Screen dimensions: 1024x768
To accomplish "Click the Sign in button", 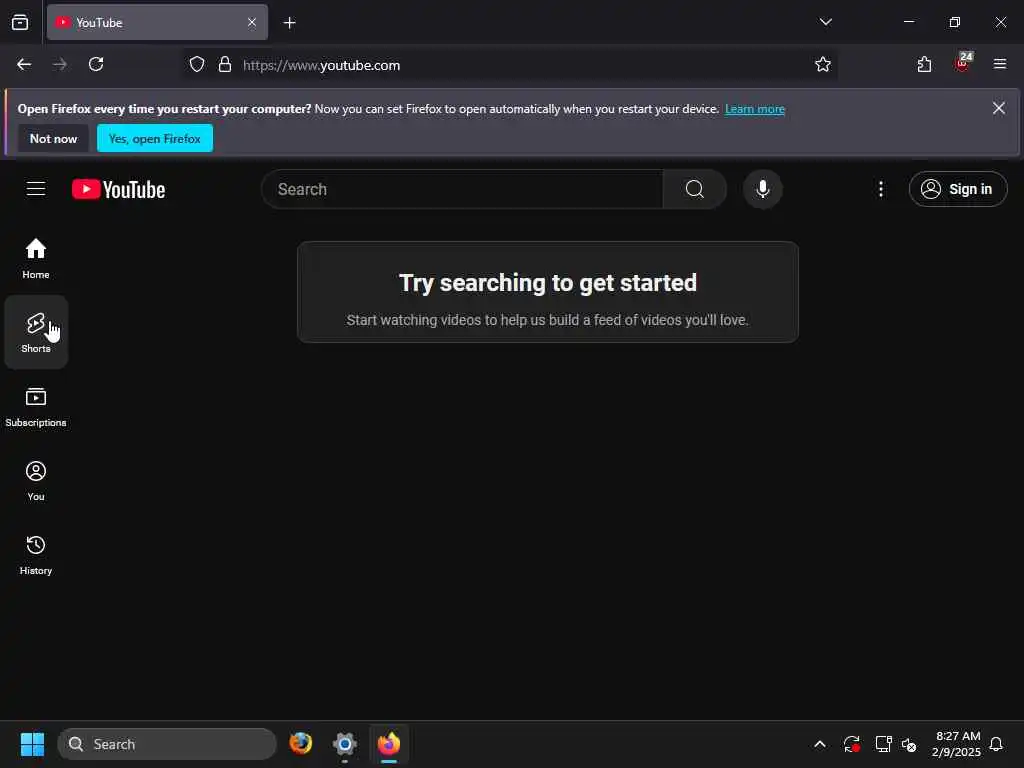I will [958, 189].
